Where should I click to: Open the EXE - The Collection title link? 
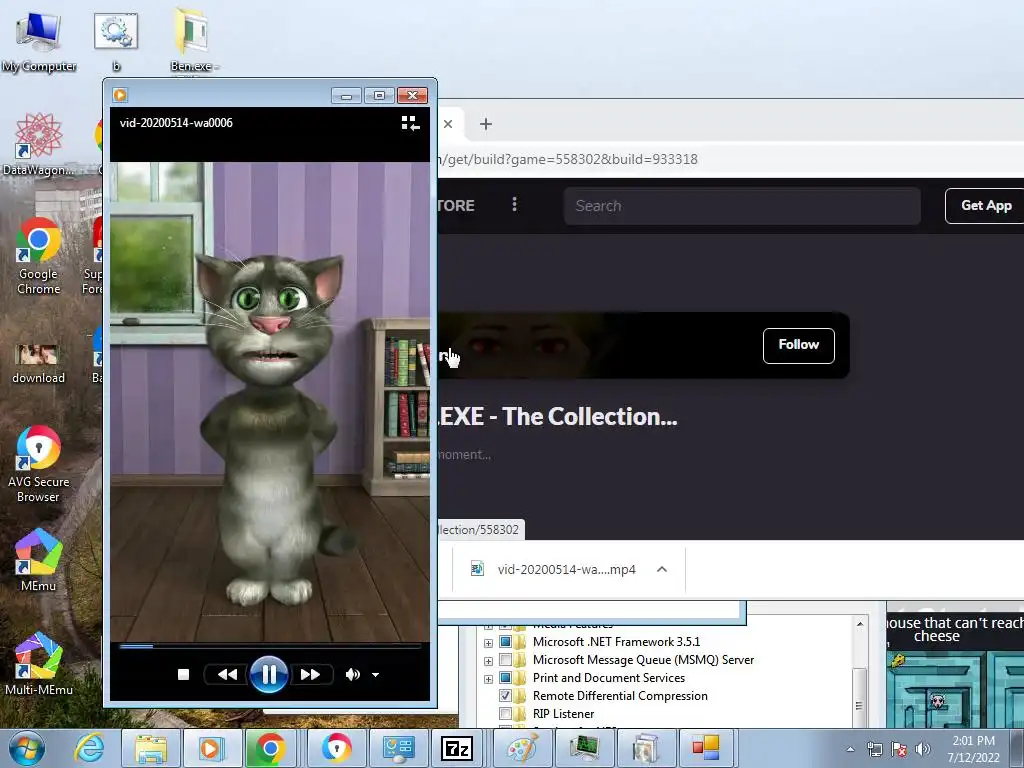pos(558,416)
